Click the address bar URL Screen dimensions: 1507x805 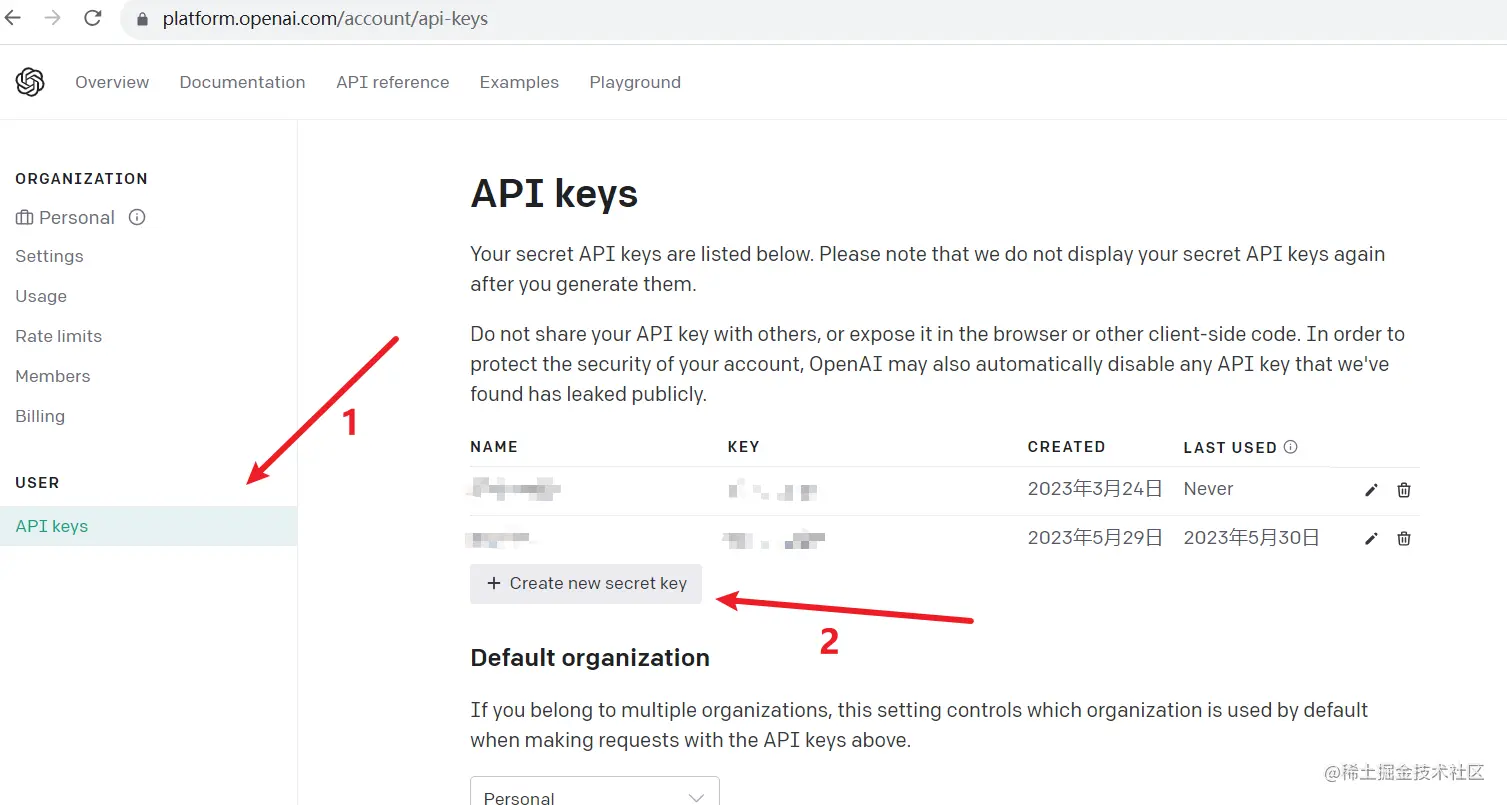325,19
